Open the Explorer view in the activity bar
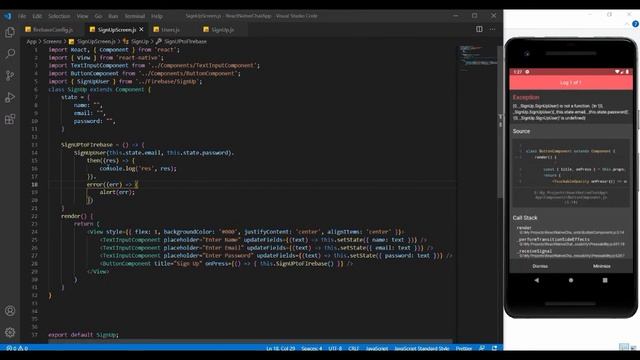Viewport: 640px width, 360px height. point(10,32)
